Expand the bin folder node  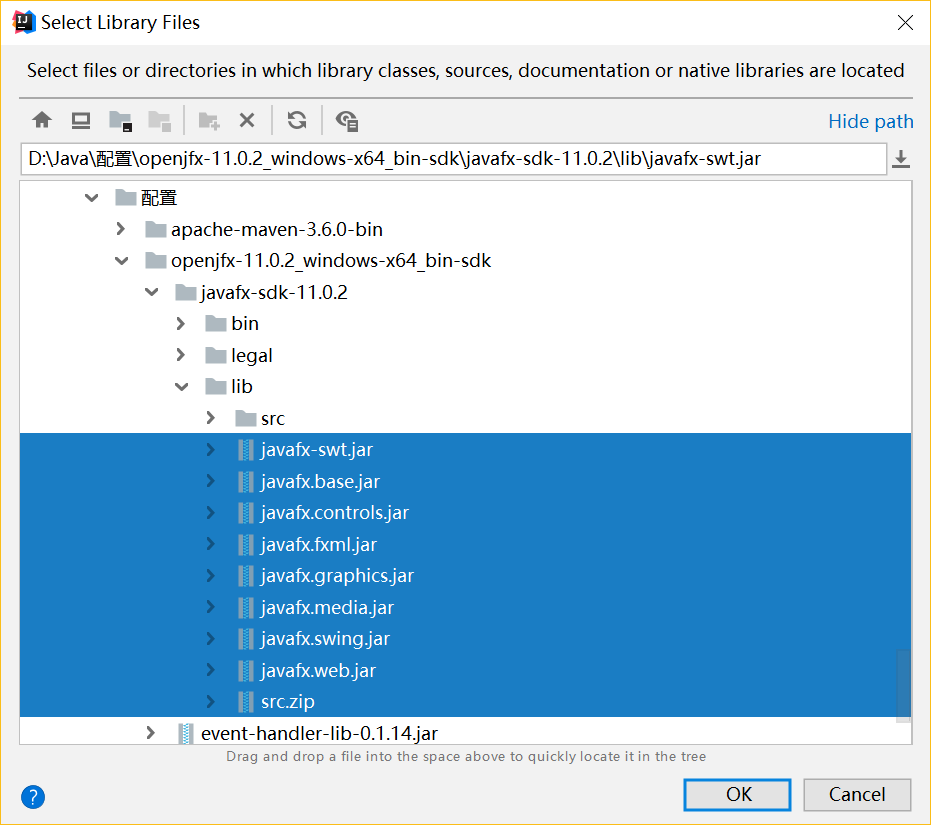point(181,323)
